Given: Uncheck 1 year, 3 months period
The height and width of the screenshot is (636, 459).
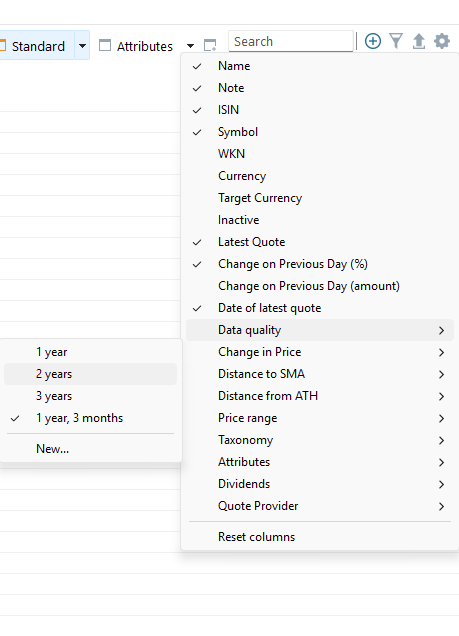Looking at the screenshot, I should pyautogui.click(x=90, y=418).
